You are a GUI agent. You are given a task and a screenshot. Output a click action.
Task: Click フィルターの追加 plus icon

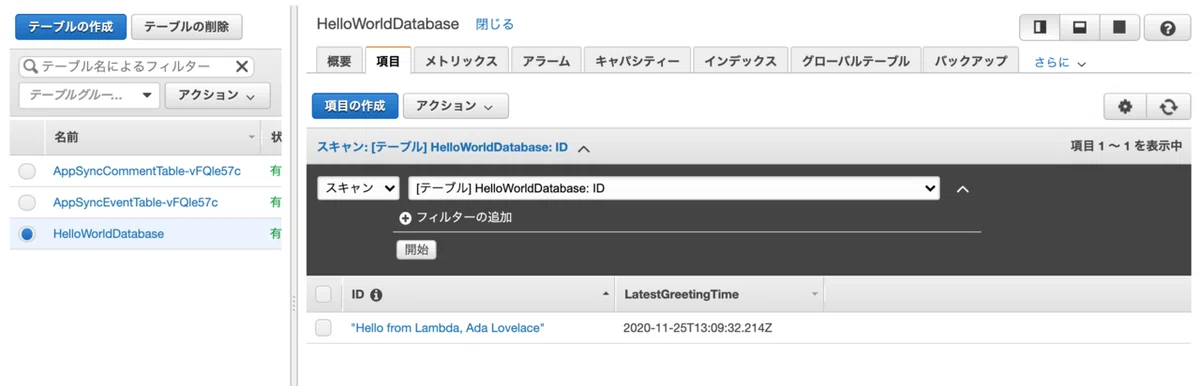pyautogui.click(x=405, y=218)
